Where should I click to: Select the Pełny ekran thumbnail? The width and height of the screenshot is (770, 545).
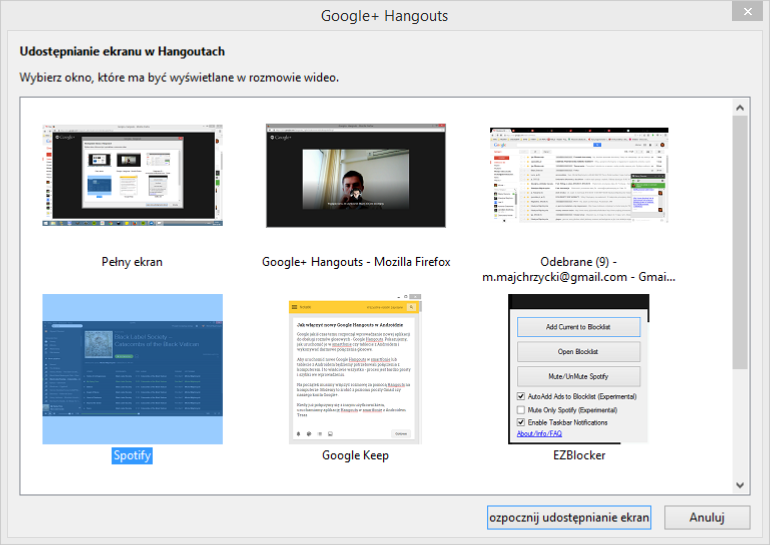[133, 175]
